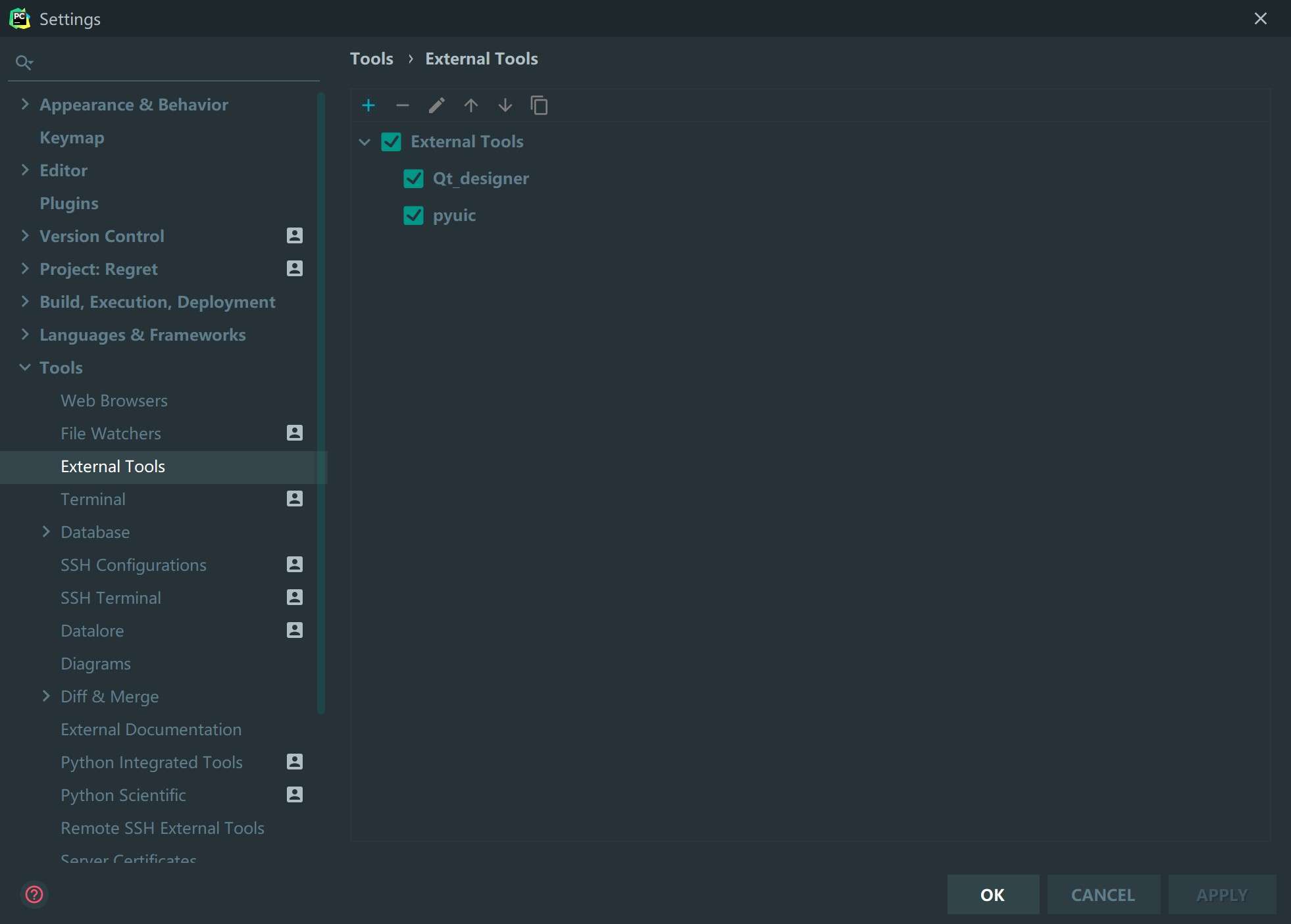Image resolution: width=1291 pixels, height=924 pixels.
Task: Open Remote SSH External Tools
Action: pos(163,828)
